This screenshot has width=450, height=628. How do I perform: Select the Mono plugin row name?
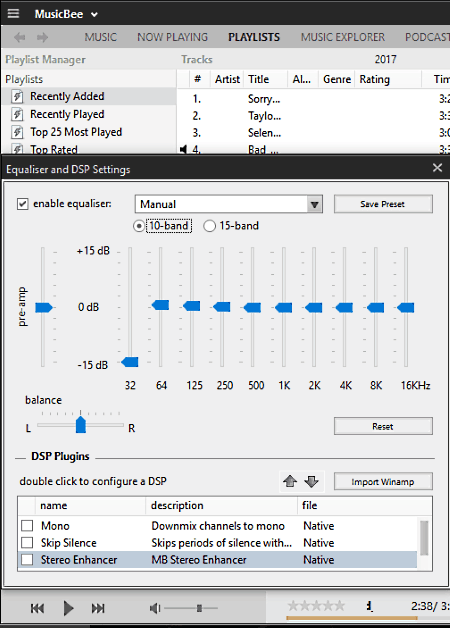coord(55,525)
